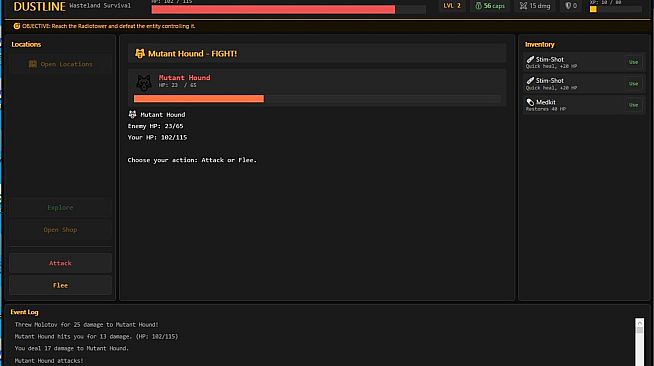Viewport: 654px width, 366px height.
Task: Click the caps currency icon
Action: [x=478, y=6]
